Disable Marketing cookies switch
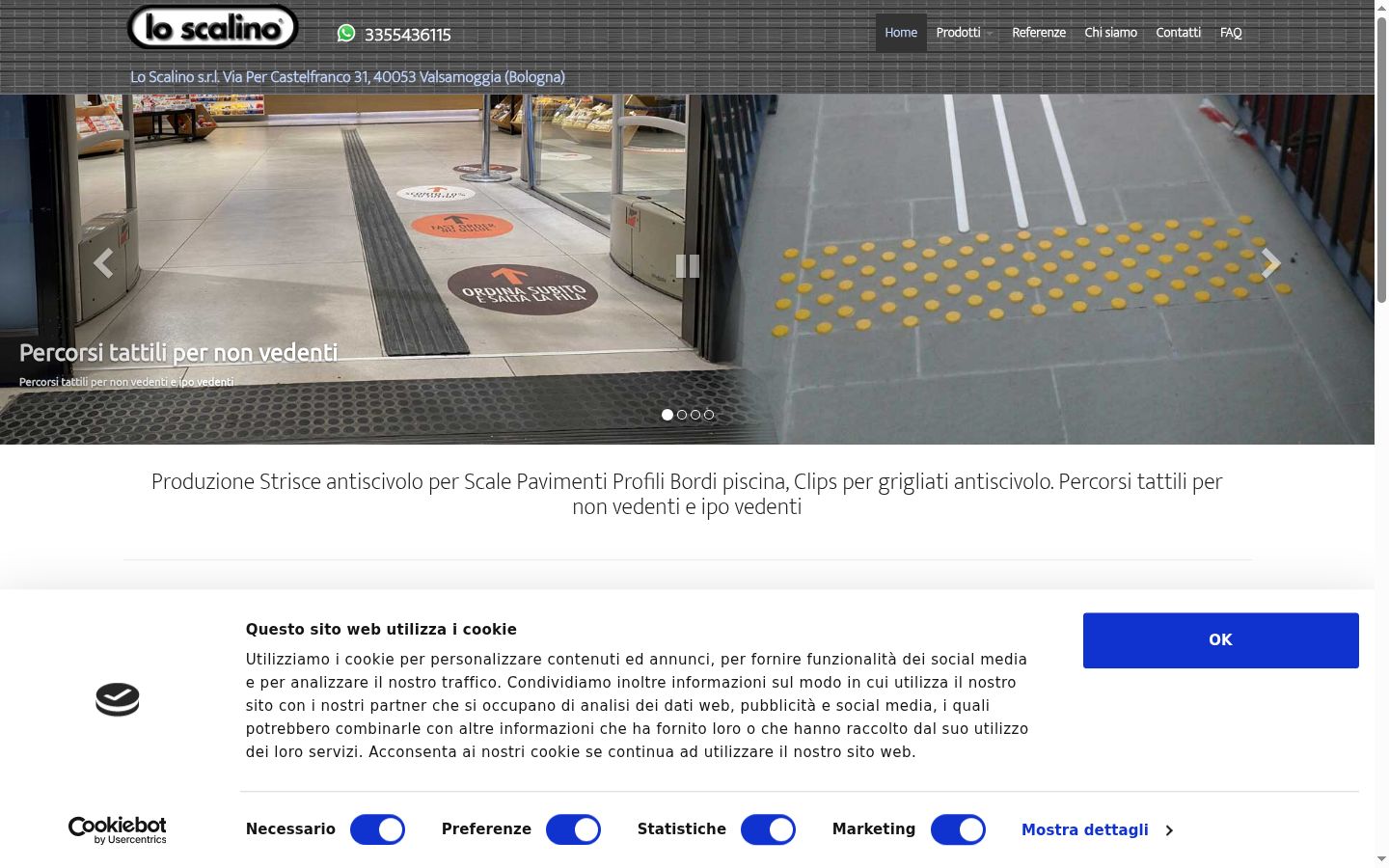Screen dimensions: 1389x868 click(958, 829)
